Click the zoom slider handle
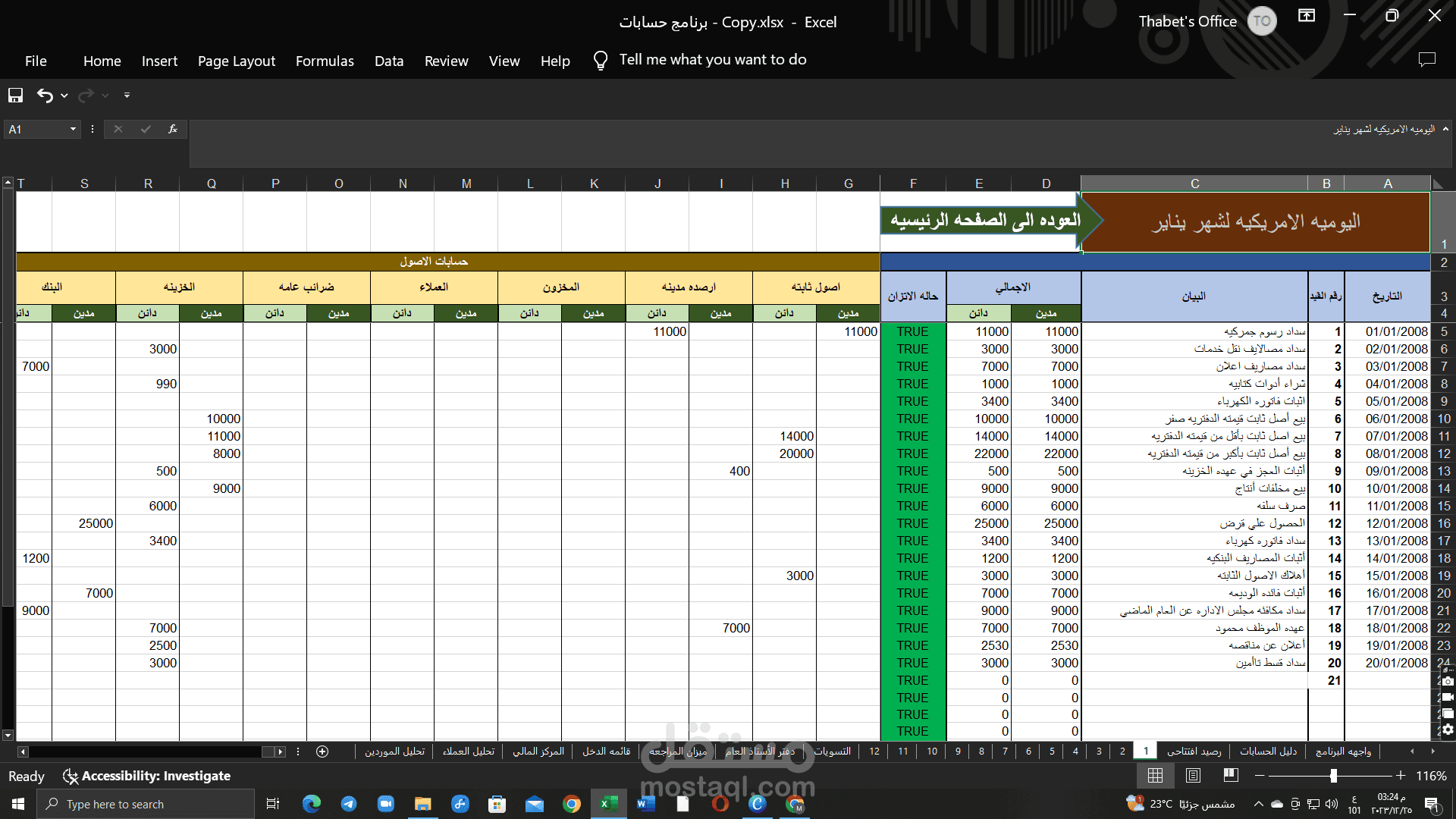The image size is (1456, 819). [x=1333, y=775]
